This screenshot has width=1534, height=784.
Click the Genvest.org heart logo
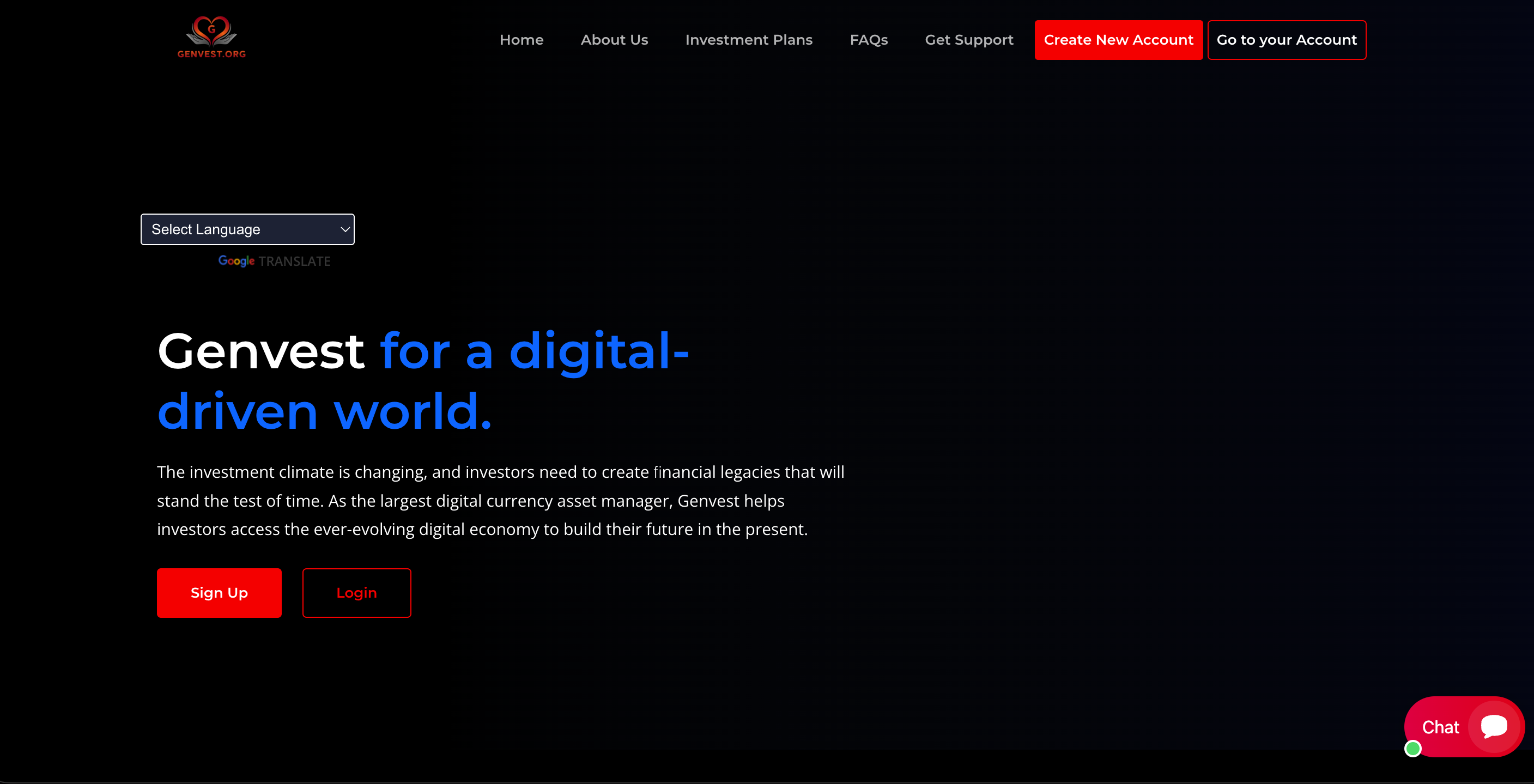[211, 31]
